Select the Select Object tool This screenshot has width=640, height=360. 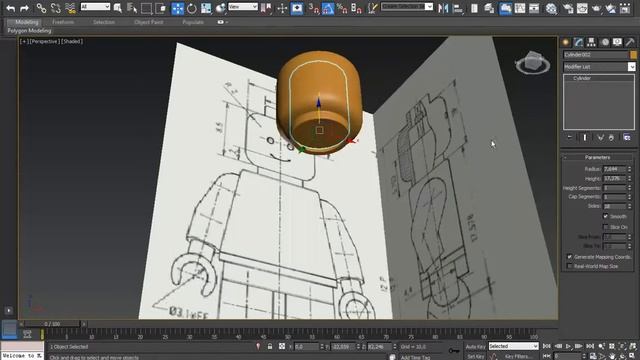click(x=118, y=8)
